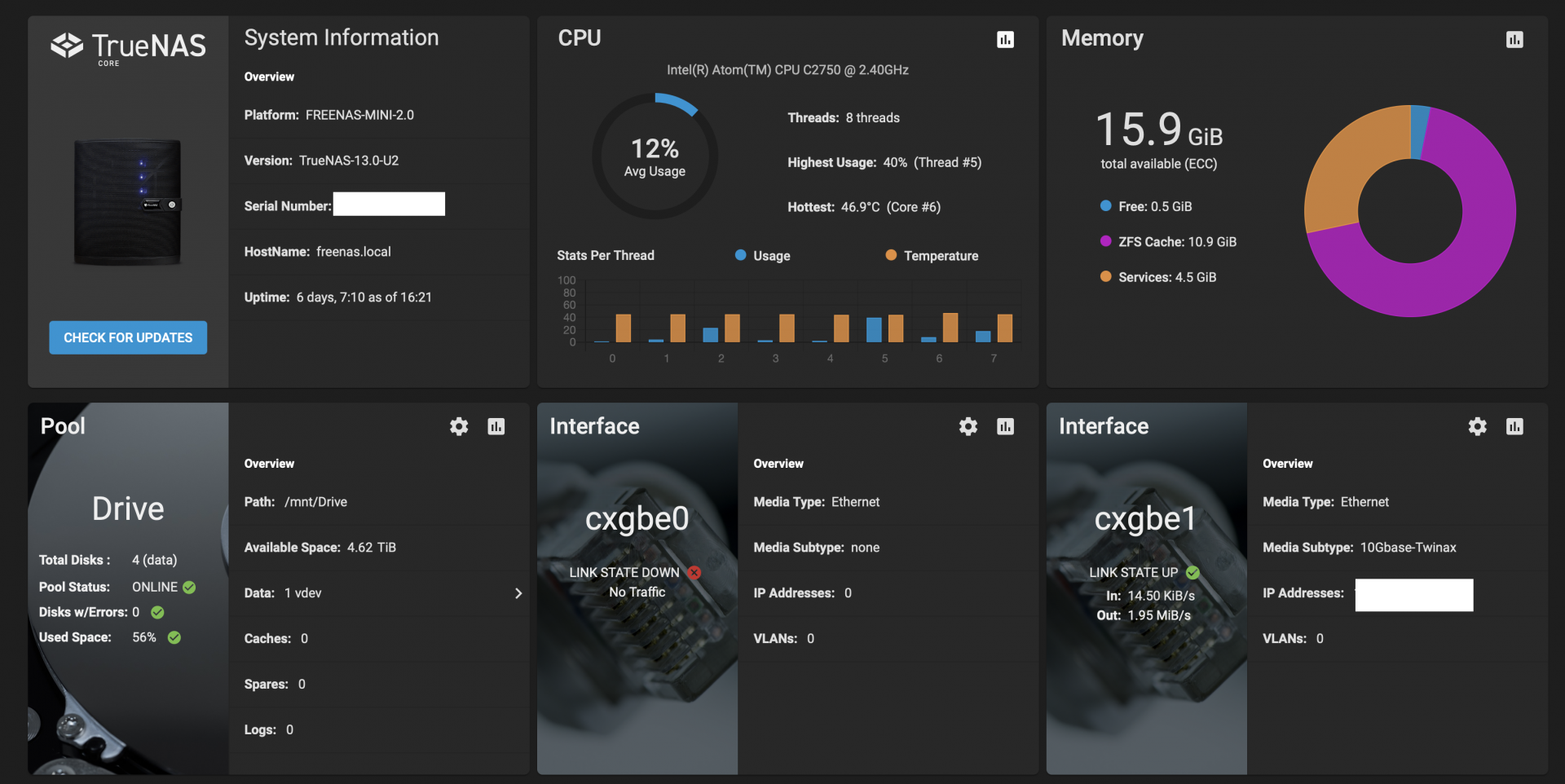The height and width of the screenshot is (784, 1565).
Task: Click Platform FREENAS-MINI-2.0 text
Action: tap(329, 115)
